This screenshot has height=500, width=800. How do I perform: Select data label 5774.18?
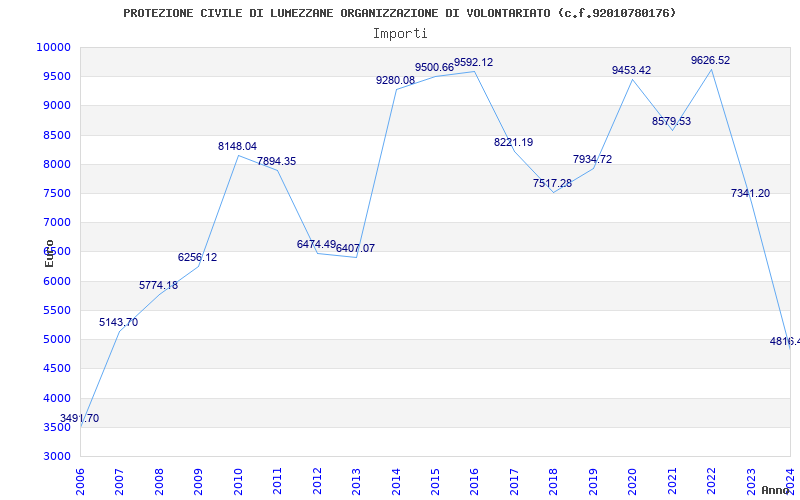point(159,286)
